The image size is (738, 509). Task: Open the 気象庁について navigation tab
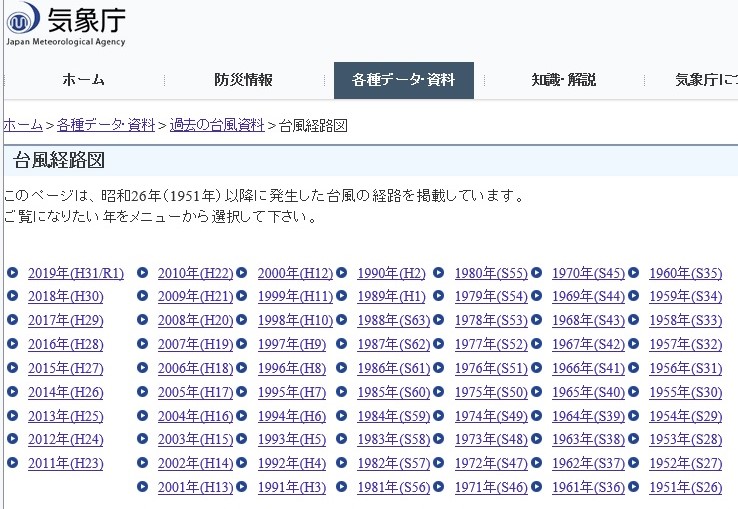[x=706, y=80]
